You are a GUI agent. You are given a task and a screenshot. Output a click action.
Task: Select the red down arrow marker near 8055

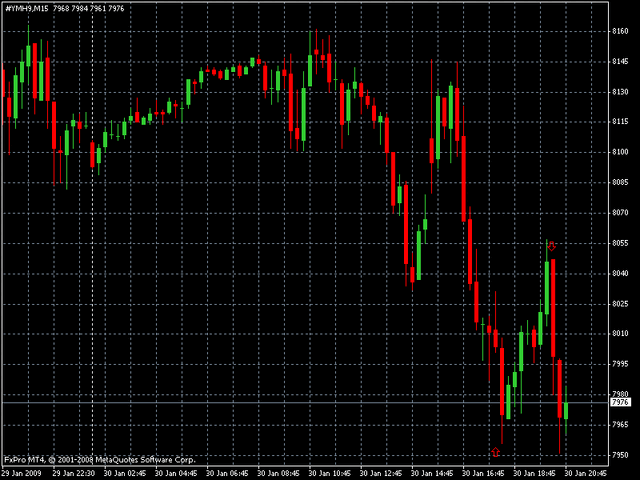[551, 246]
